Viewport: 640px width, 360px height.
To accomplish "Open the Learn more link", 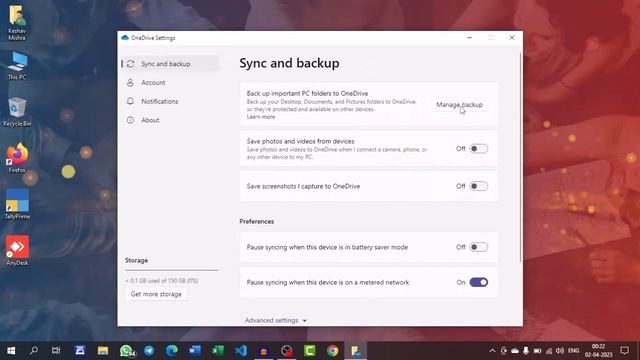I will click(261, 117).
